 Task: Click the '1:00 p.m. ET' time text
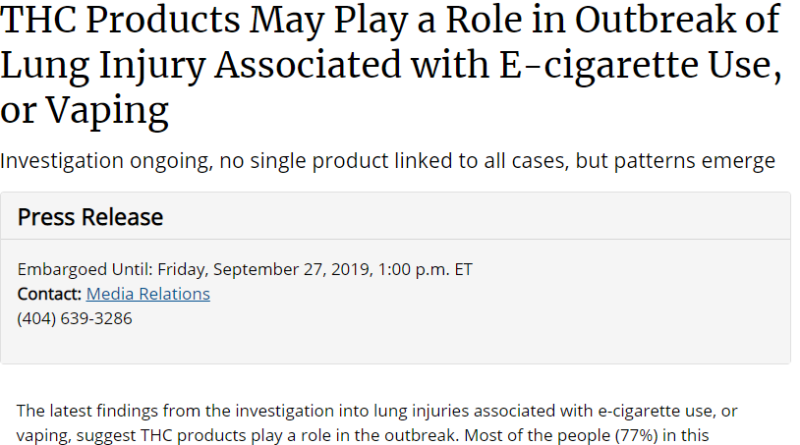(x=425, y=269)
